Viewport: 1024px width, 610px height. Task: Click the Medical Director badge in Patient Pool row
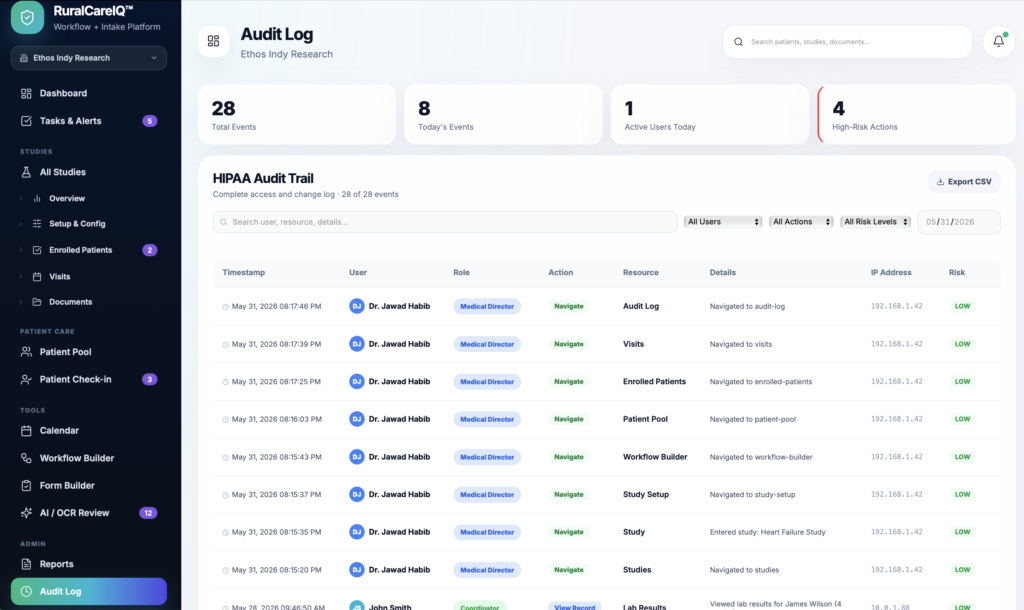[x=487, y=419]
